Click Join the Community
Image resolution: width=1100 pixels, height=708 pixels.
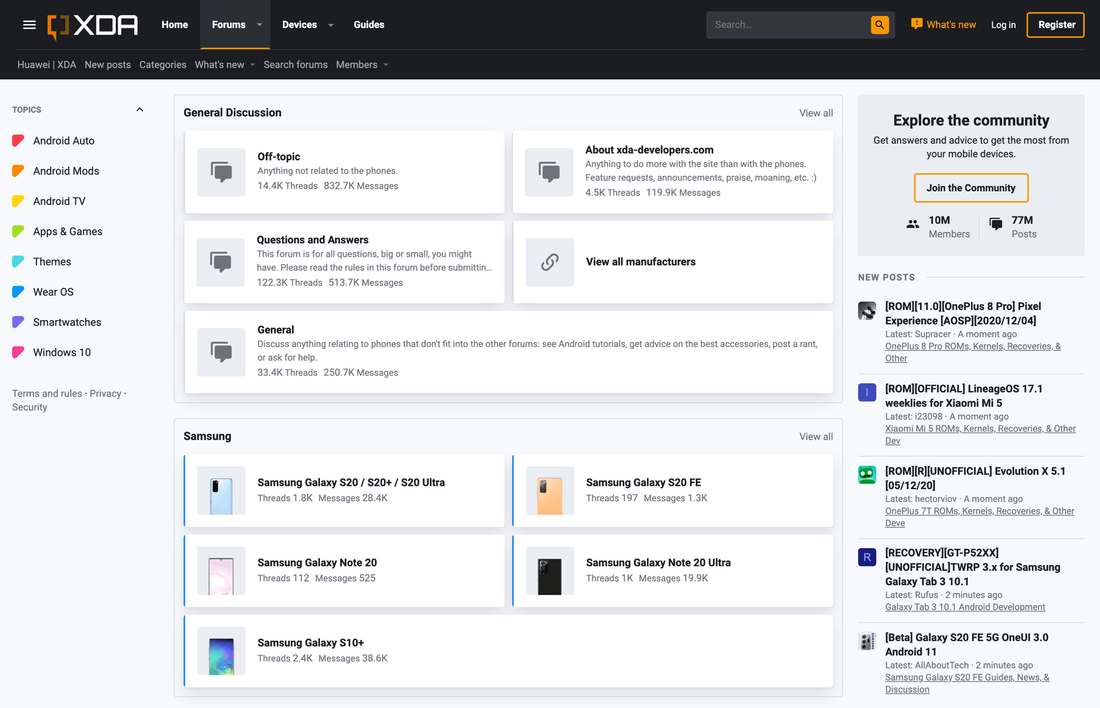[970, 187]
